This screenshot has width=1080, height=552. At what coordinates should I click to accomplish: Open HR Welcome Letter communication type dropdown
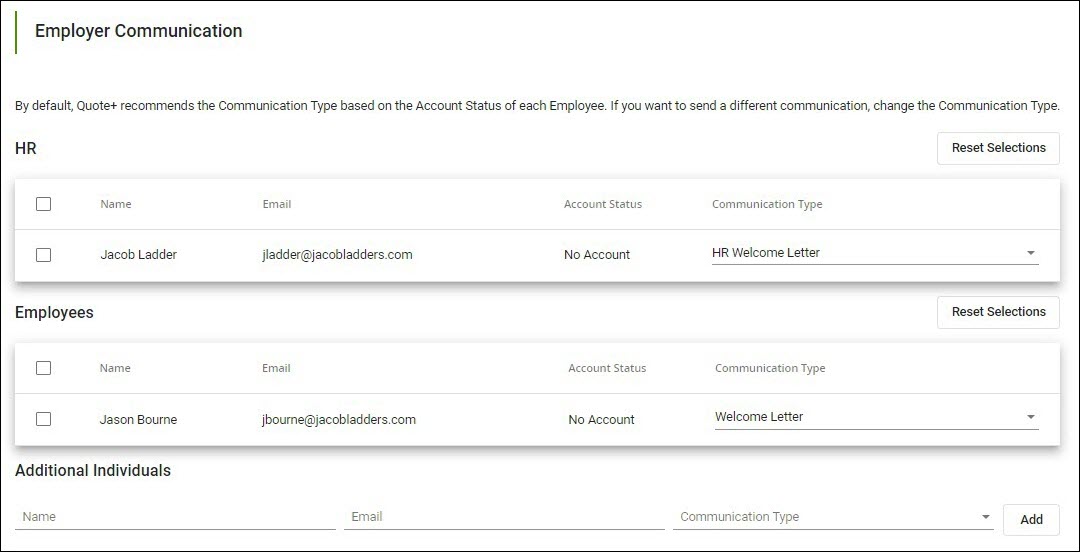pyautogui.click(x=875, y=253)
